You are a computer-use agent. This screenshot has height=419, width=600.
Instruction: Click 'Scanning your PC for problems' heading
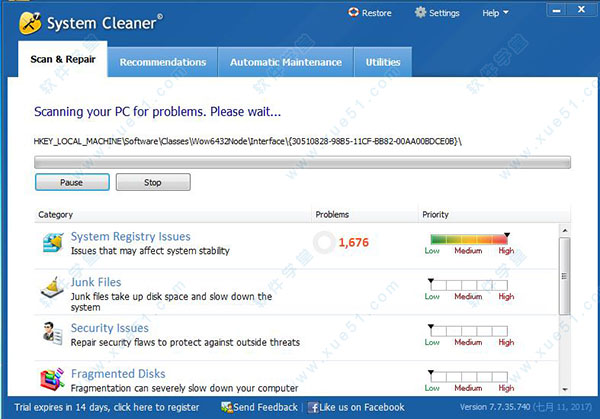[x=157, y=112]
